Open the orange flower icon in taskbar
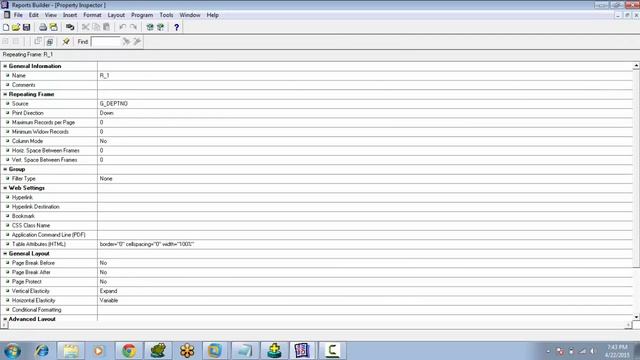The image size is (640, 360). (x=187, y=351)
